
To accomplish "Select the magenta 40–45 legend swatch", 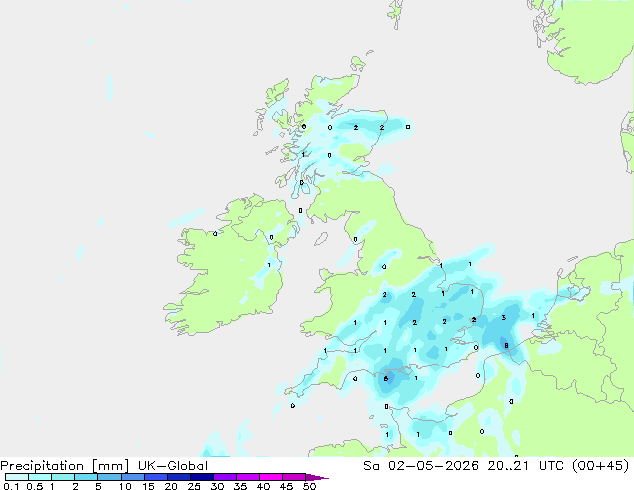I will click(x=271, y=477).
